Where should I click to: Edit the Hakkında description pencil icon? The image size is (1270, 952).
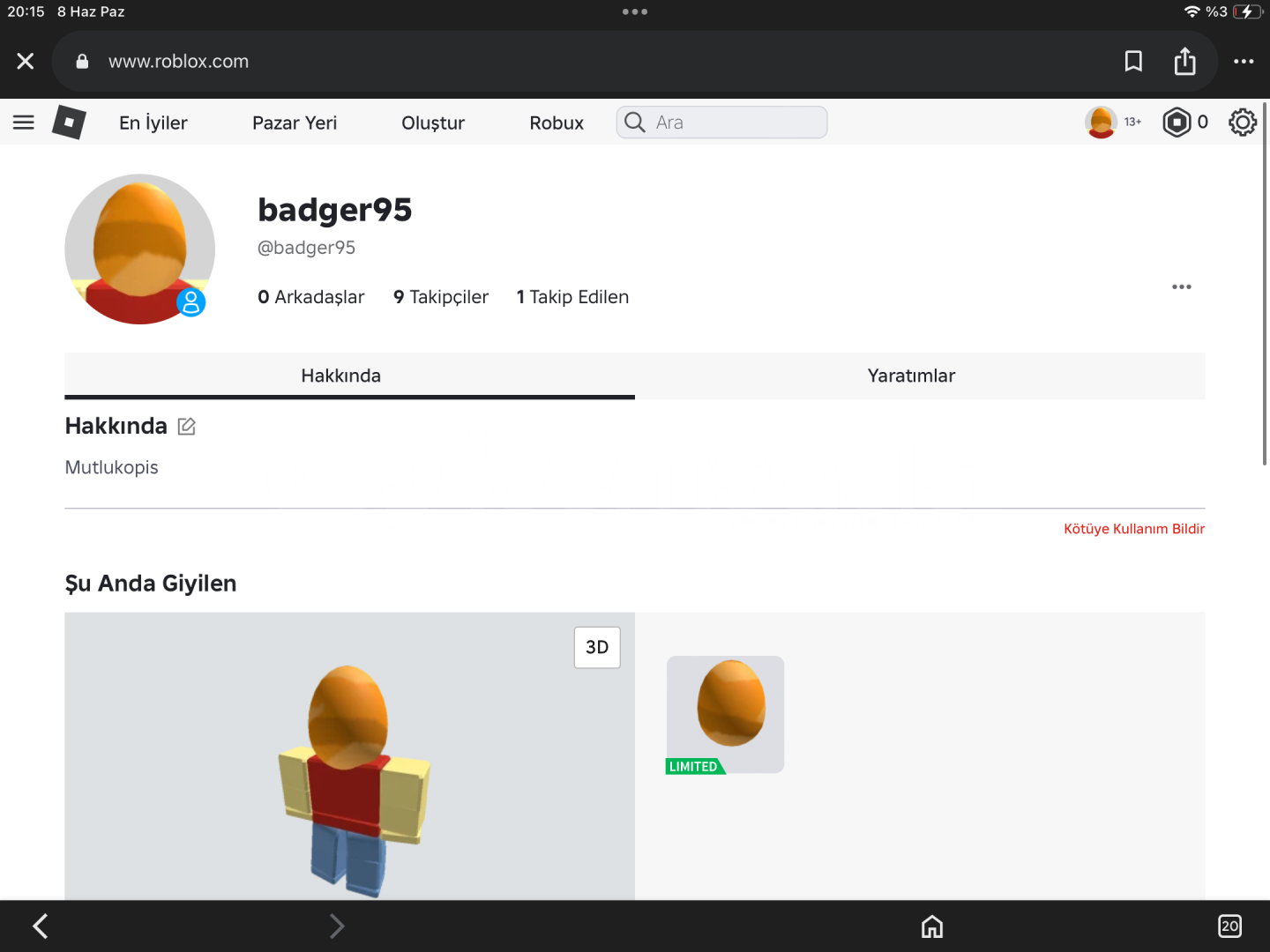pyautogui.click(x=186, y=427)
